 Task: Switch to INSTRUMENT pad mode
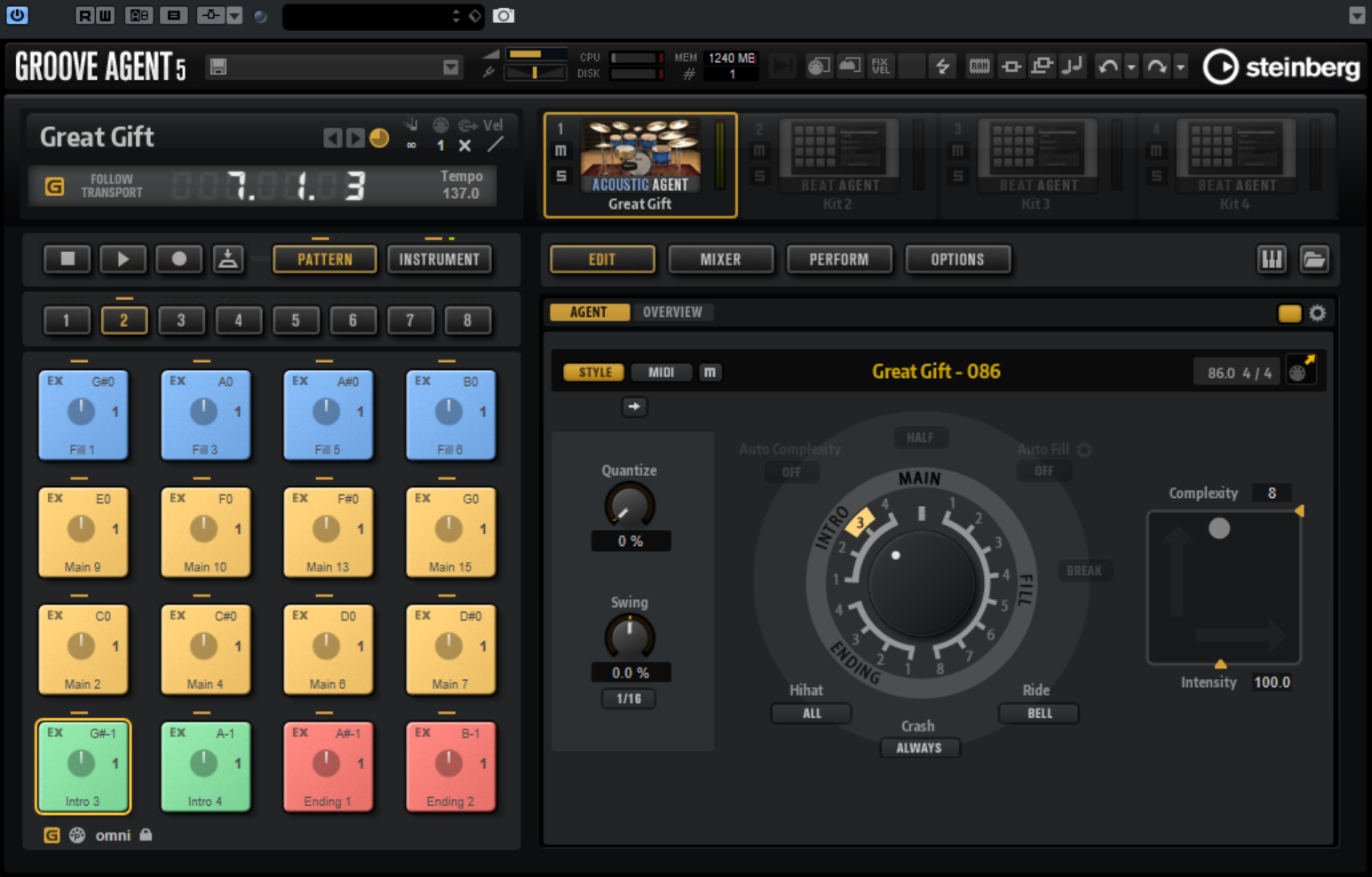click(x=439, y=259)
